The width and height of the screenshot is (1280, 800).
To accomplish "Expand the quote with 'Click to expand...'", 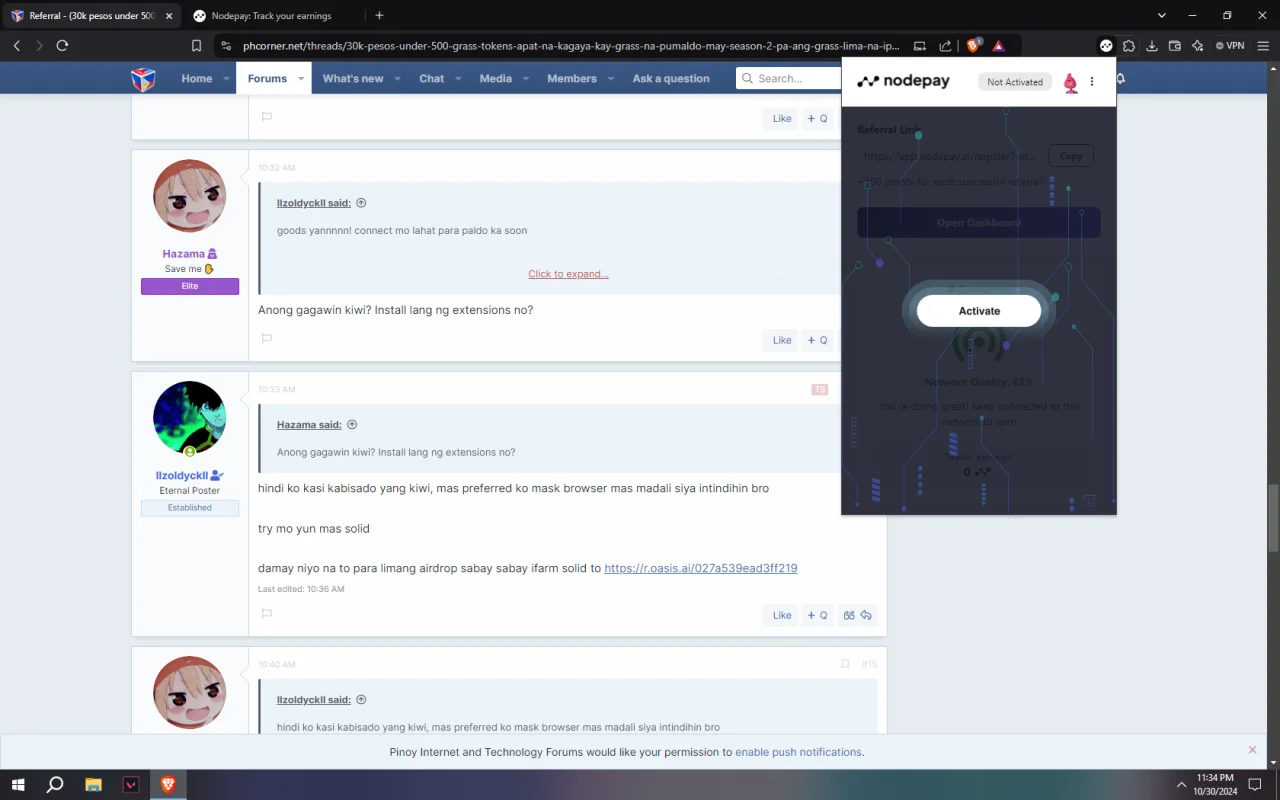I will pyautogui.click(x=568, y=274).
